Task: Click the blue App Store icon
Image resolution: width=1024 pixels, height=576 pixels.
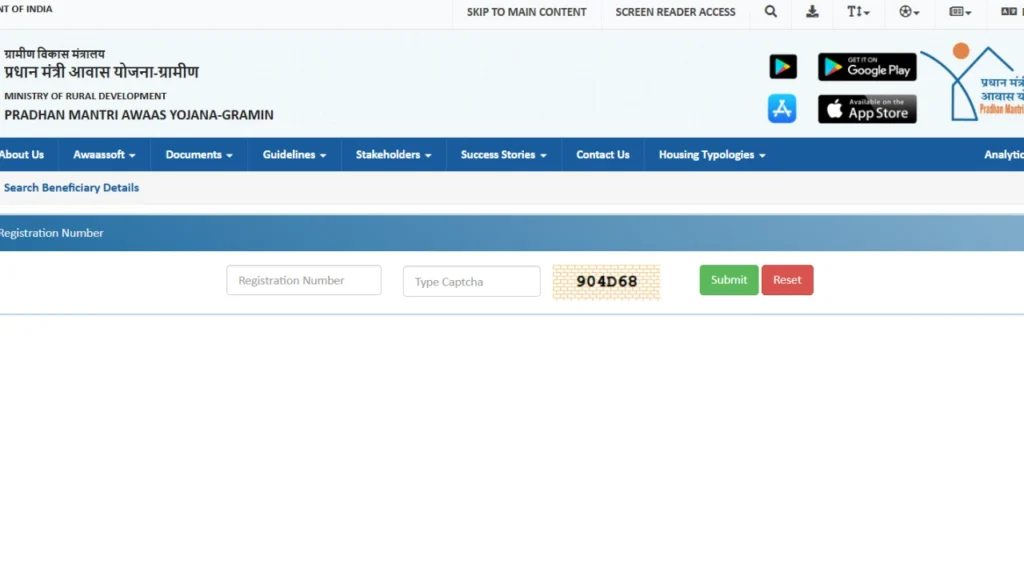Action: 782,109
